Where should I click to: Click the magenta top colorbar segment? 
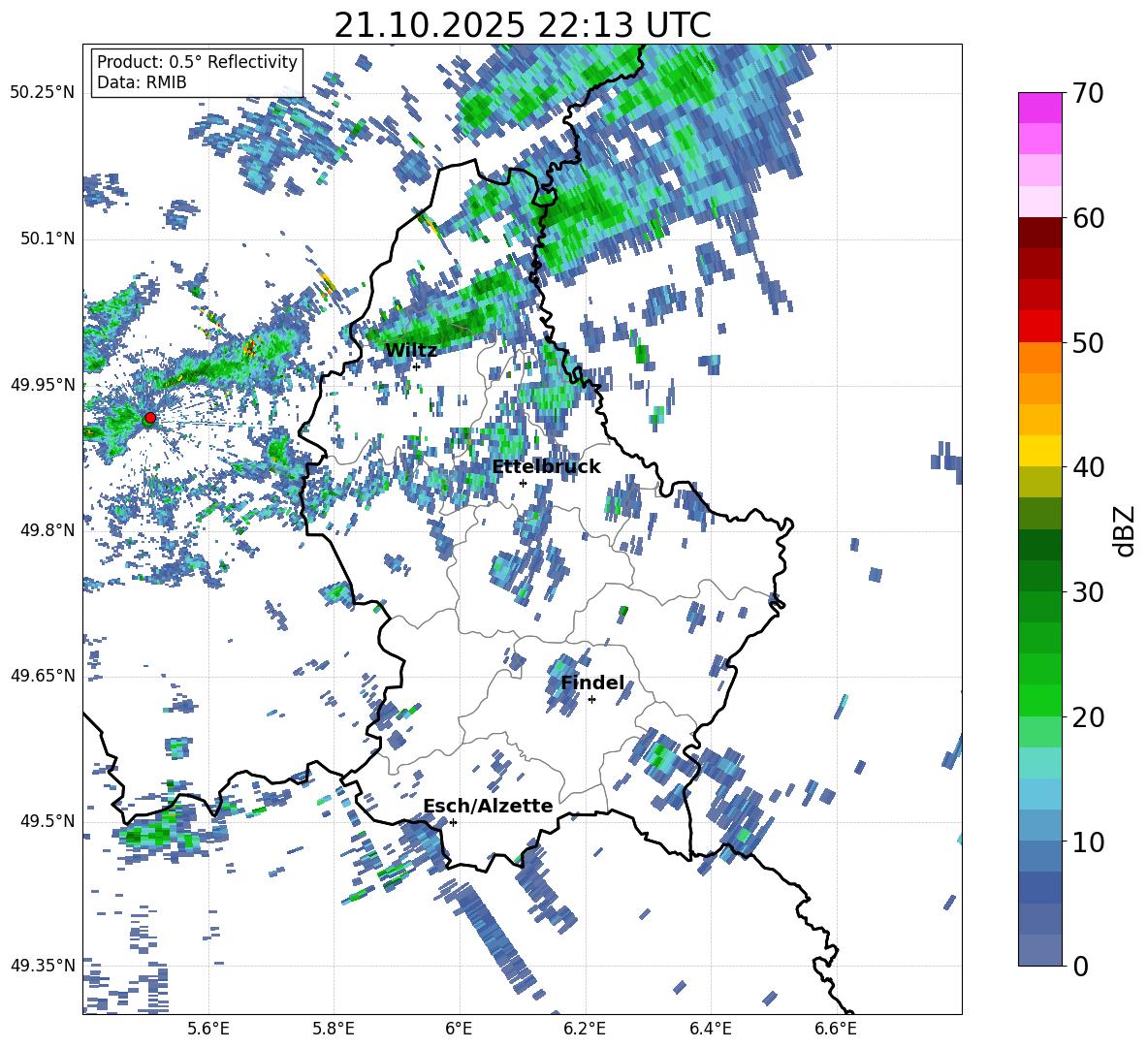1039,109
